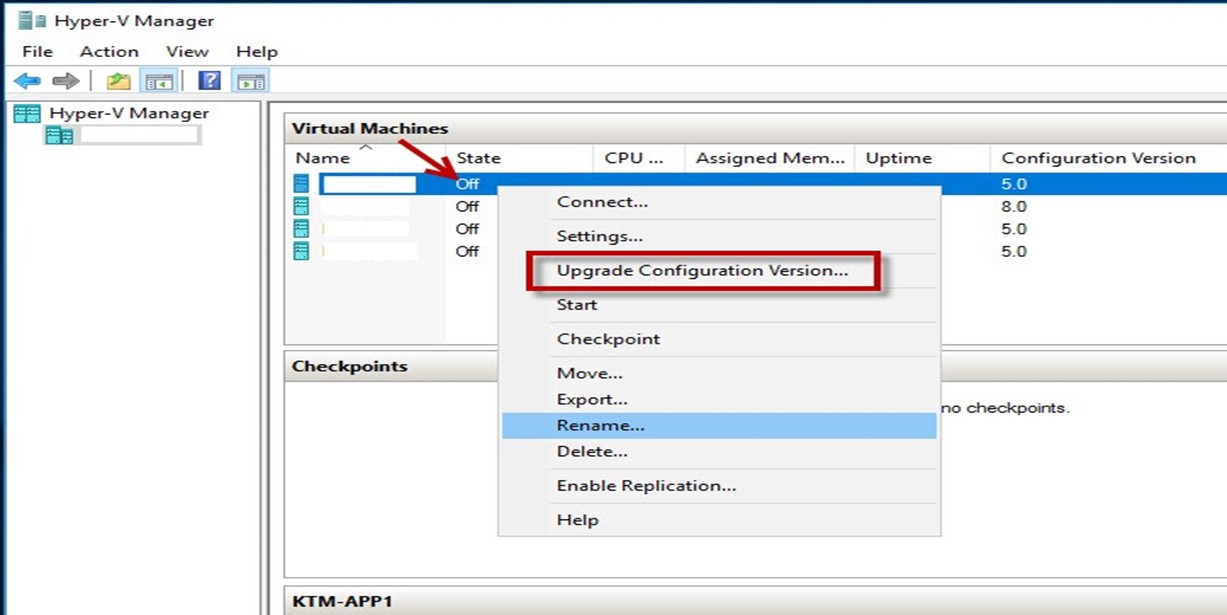
Task: Click the blue Help question-mark toolbar icon
Action: 209,81
